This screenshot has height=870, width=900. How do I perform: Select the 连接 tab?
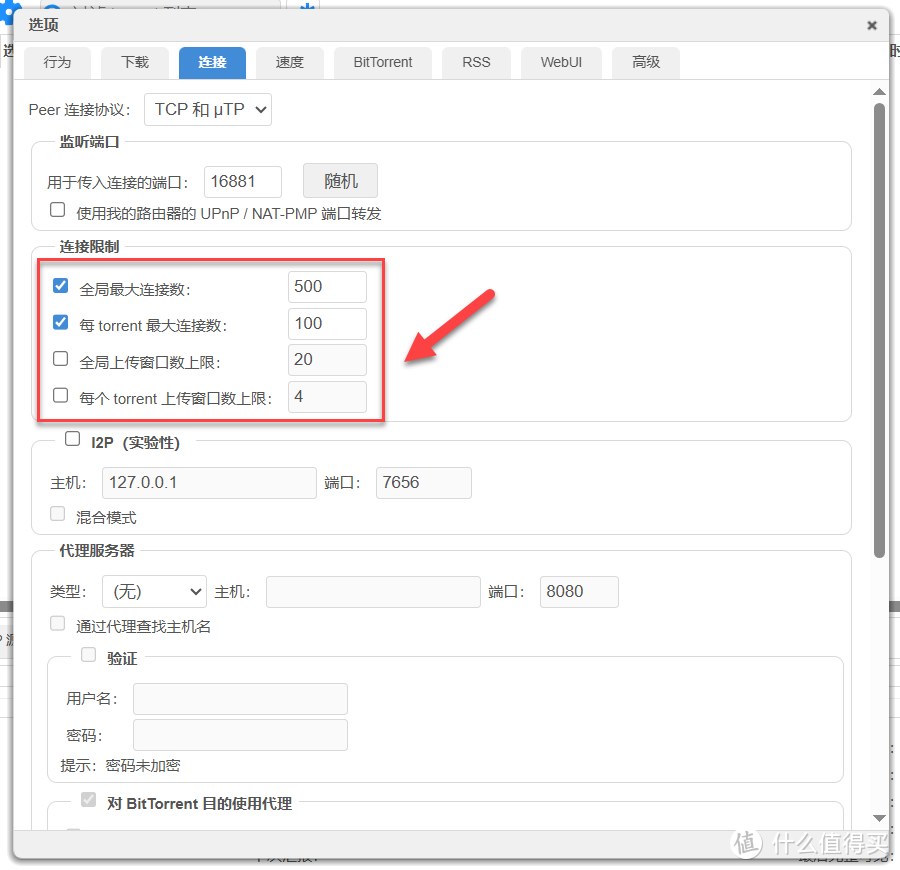(212, 63)
